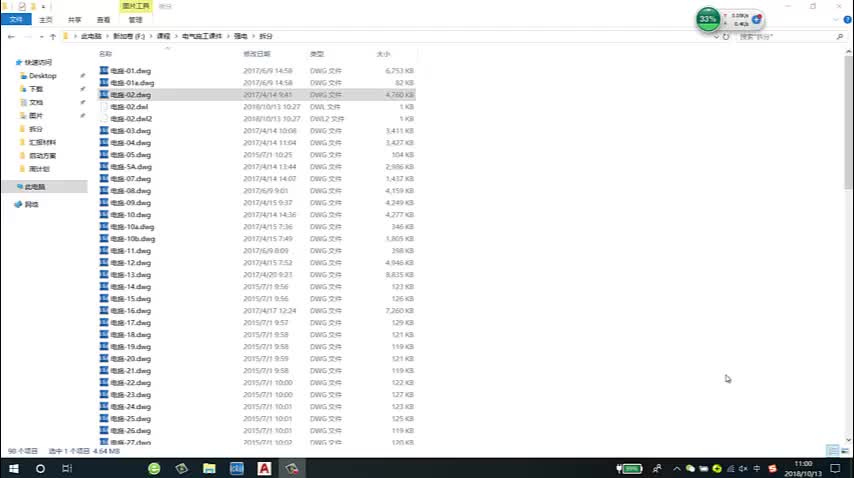Go up one folder level
This screenshot has height=478, width=854.
[x=53, y=36]
